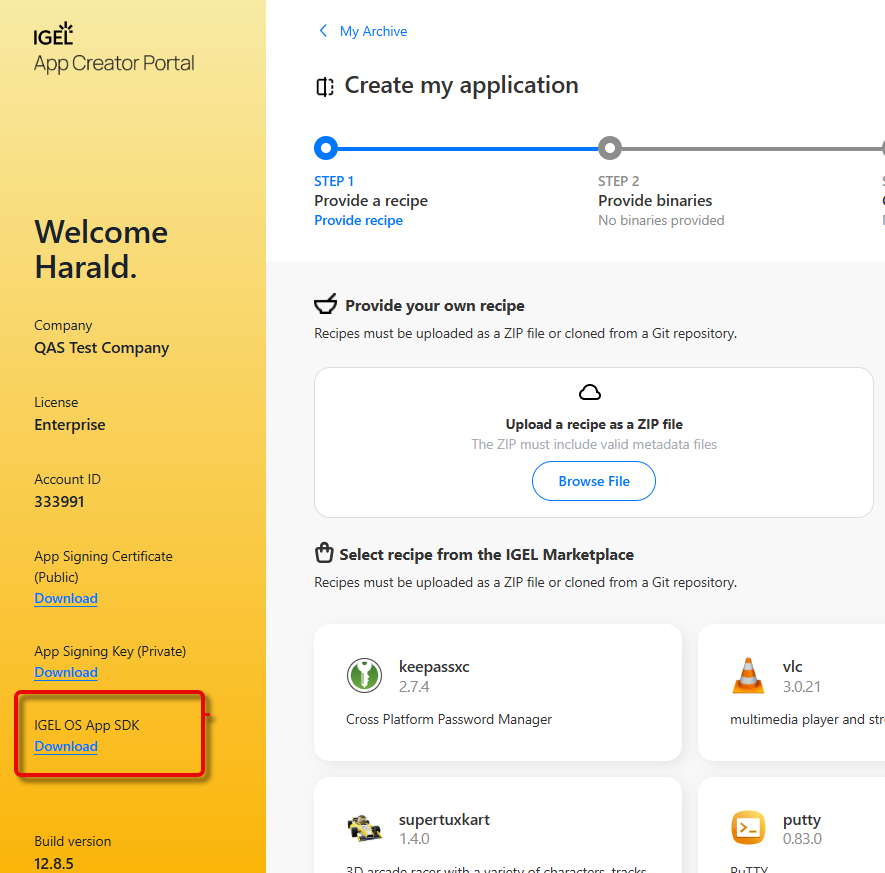Download the IGEL OS App SDK
885x873 pixels.
point(66,746)
